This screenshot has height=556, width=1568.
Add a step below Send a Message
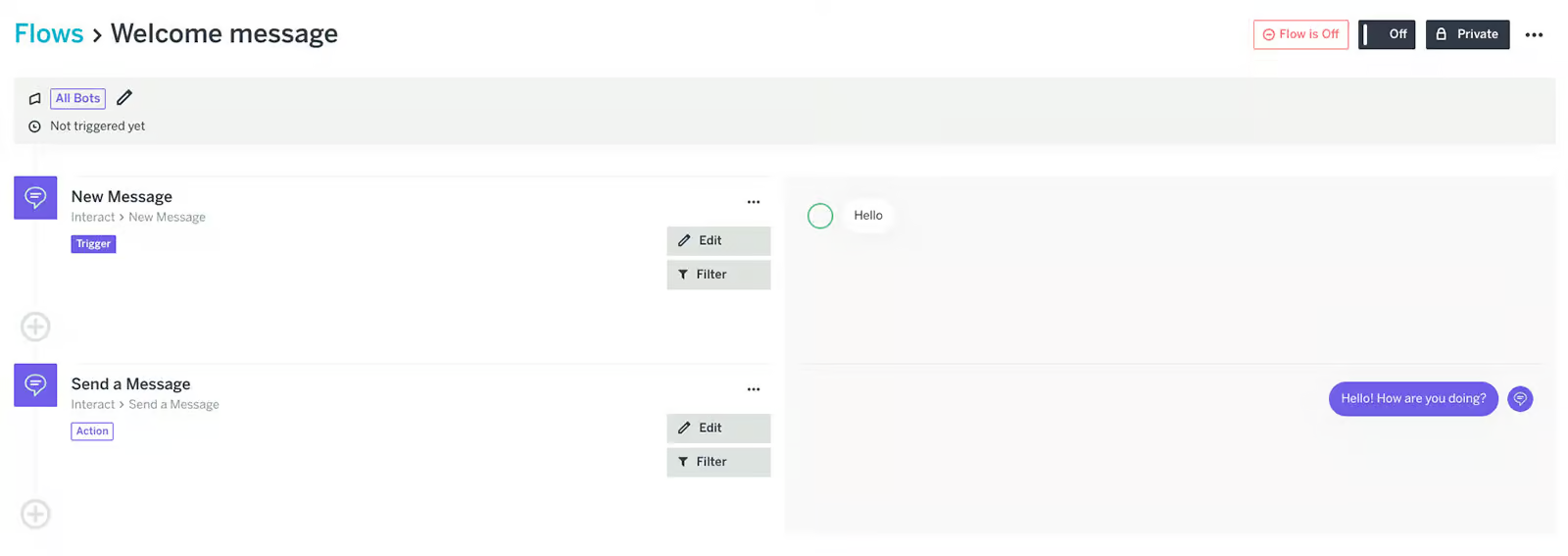click(x=35, y=514)
